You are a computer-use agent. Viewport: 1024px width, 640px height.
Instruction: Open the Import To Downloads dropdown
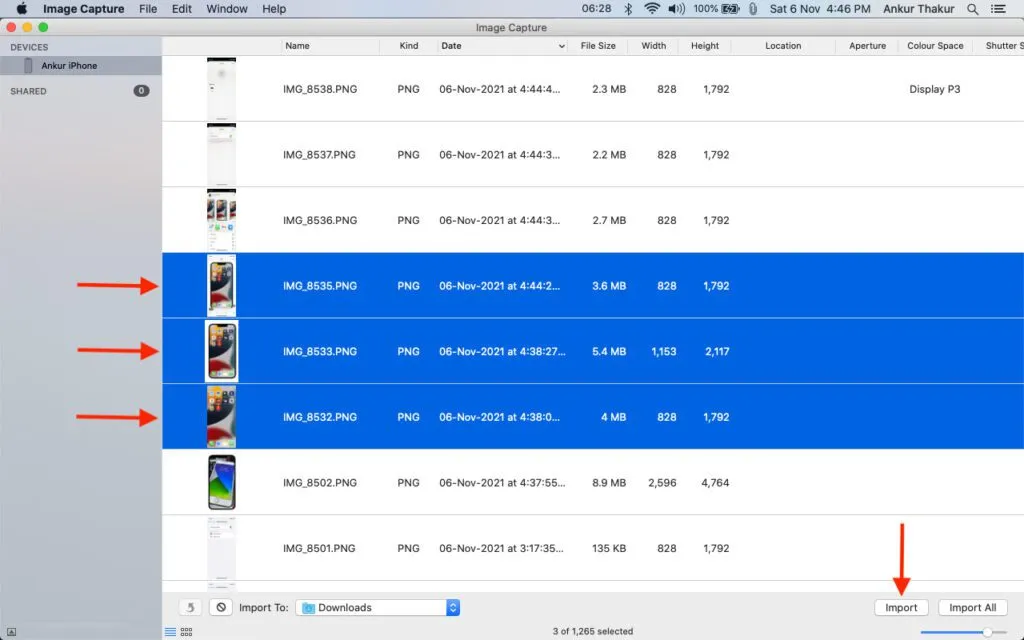377,607
